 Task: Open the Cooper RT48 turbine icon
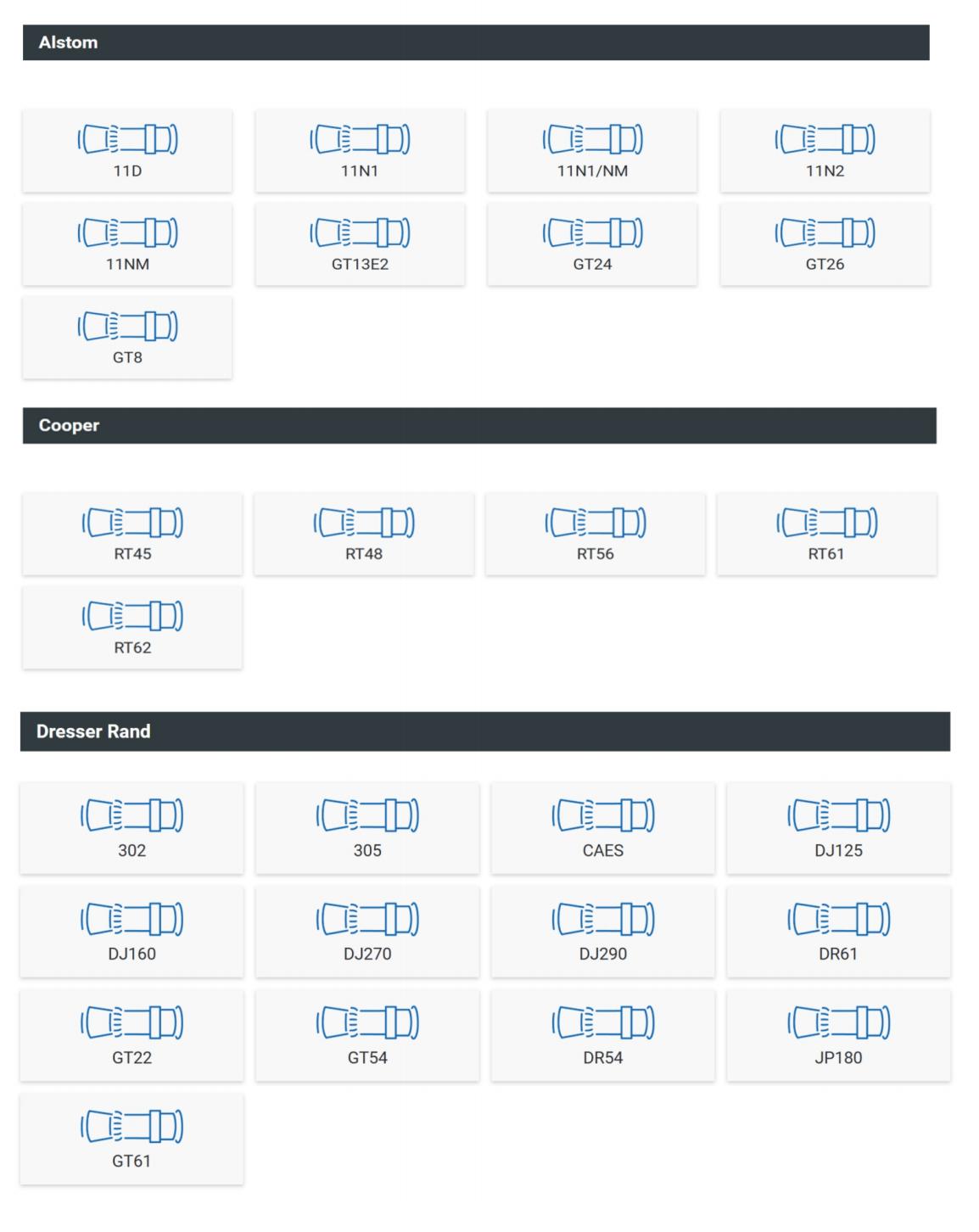click(x=364, y=523)
